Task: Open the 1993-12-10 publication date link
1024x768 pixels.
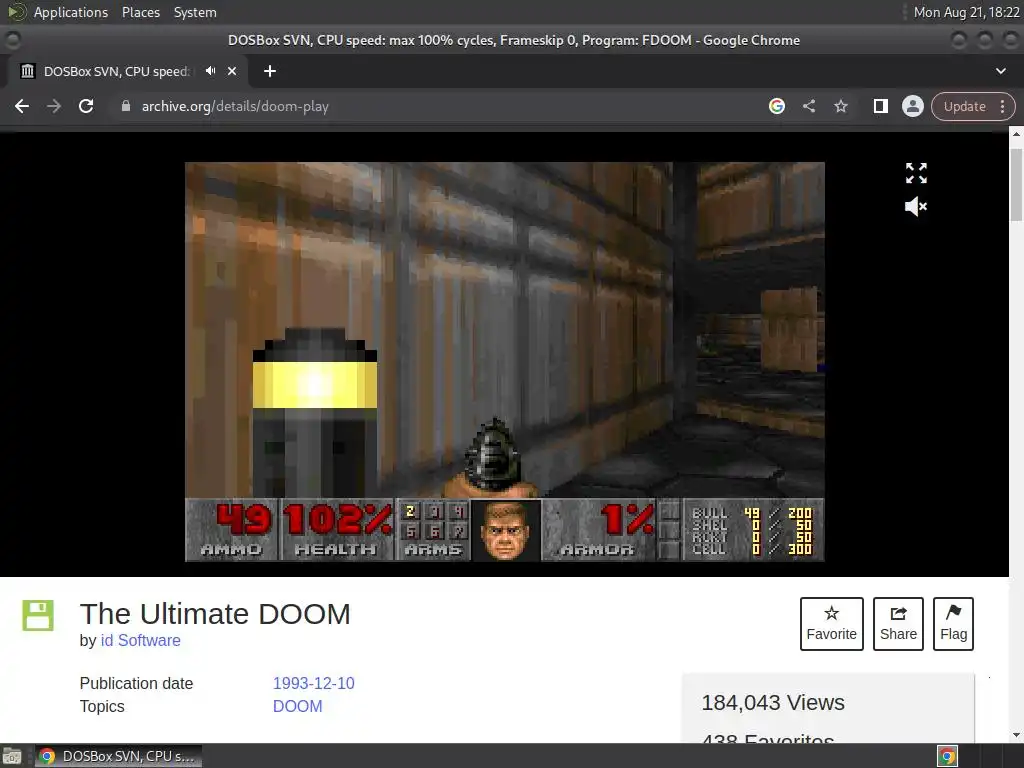Action: click(x=313, y=683)
